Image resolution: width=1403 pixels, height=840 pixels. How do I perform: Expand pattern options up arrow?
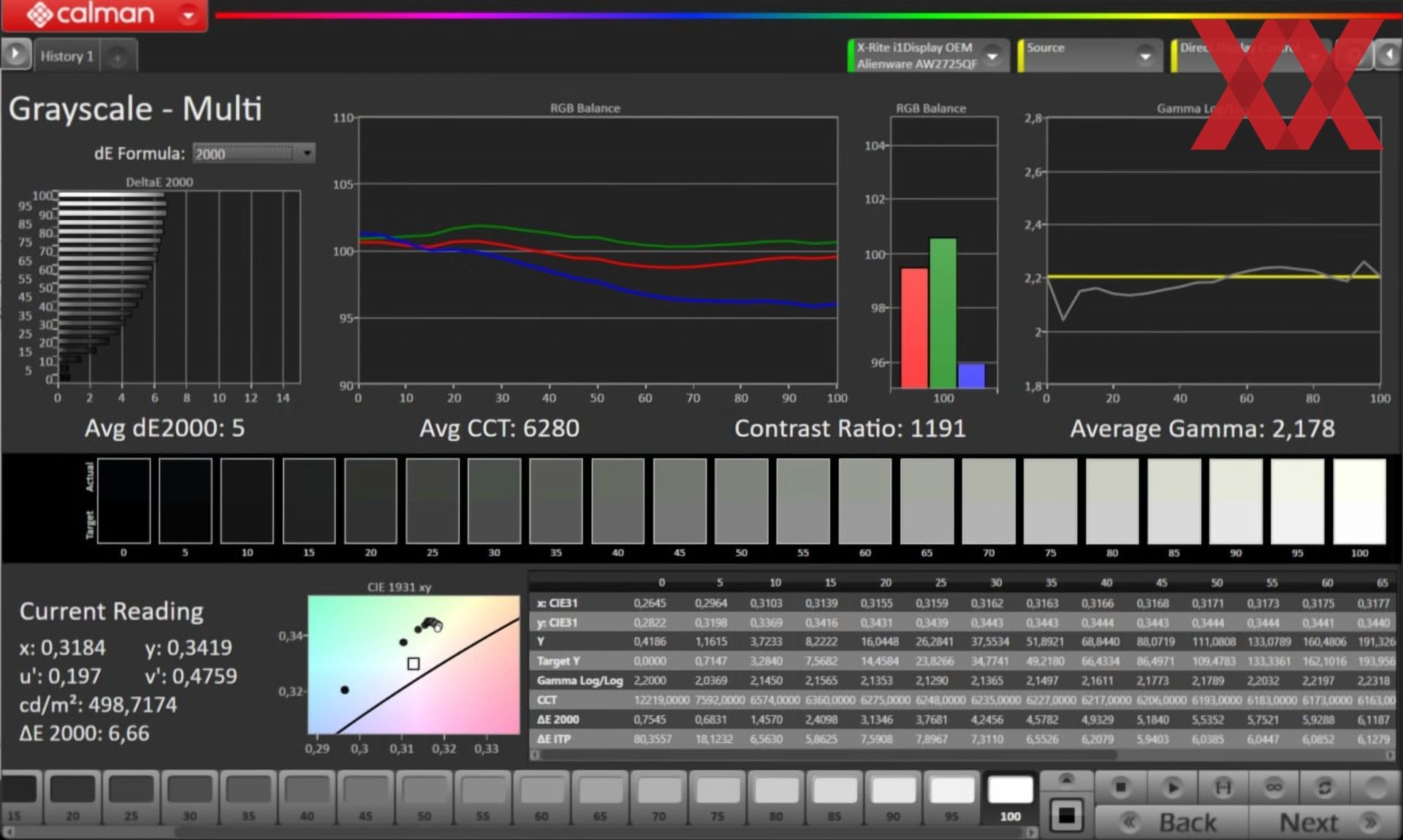point(1066,780)
